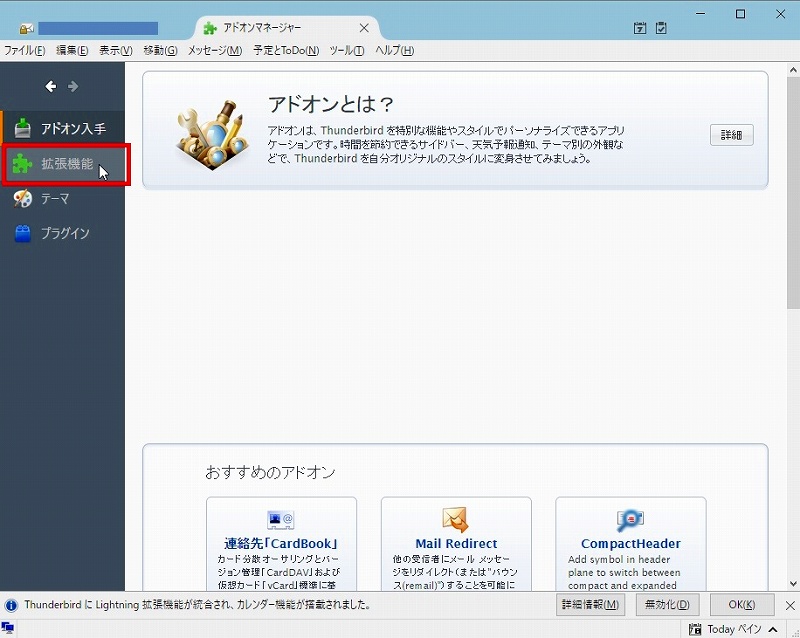Open the ファイル menu

click(25, 50)
